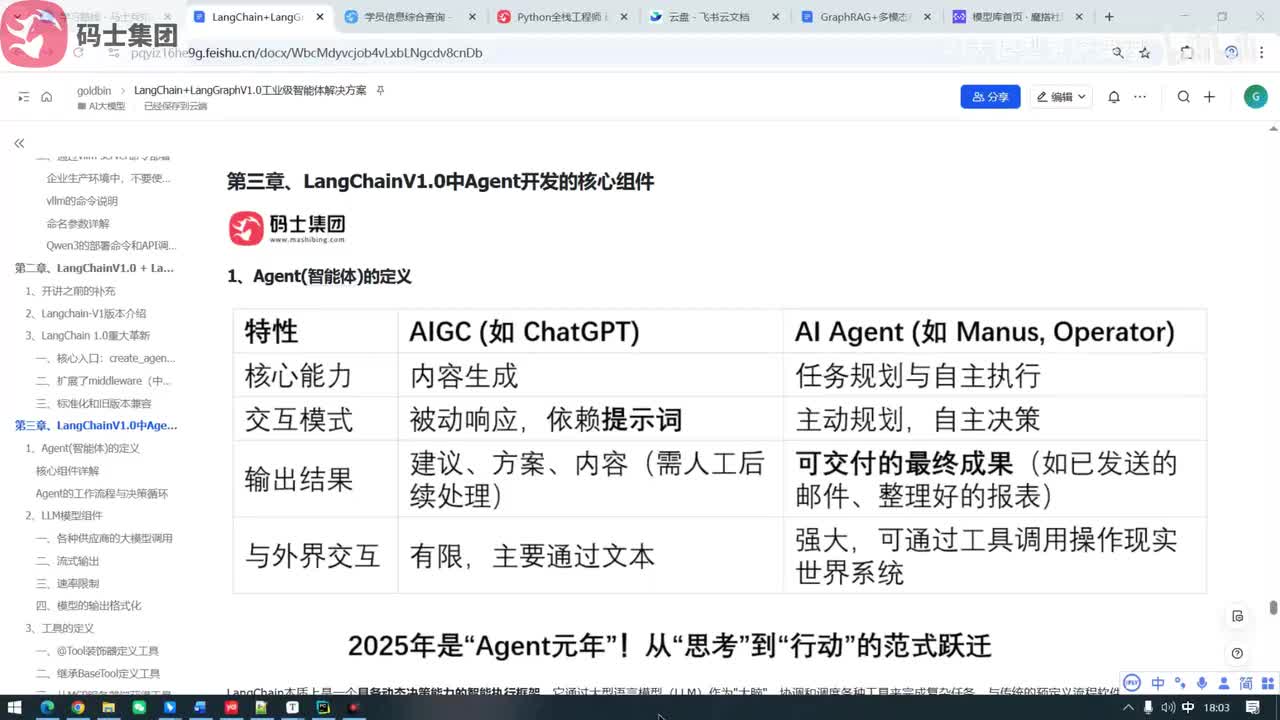Open goldbin breadcrumb link
Screen dimensions: 1280x720
tap(94, 90)
